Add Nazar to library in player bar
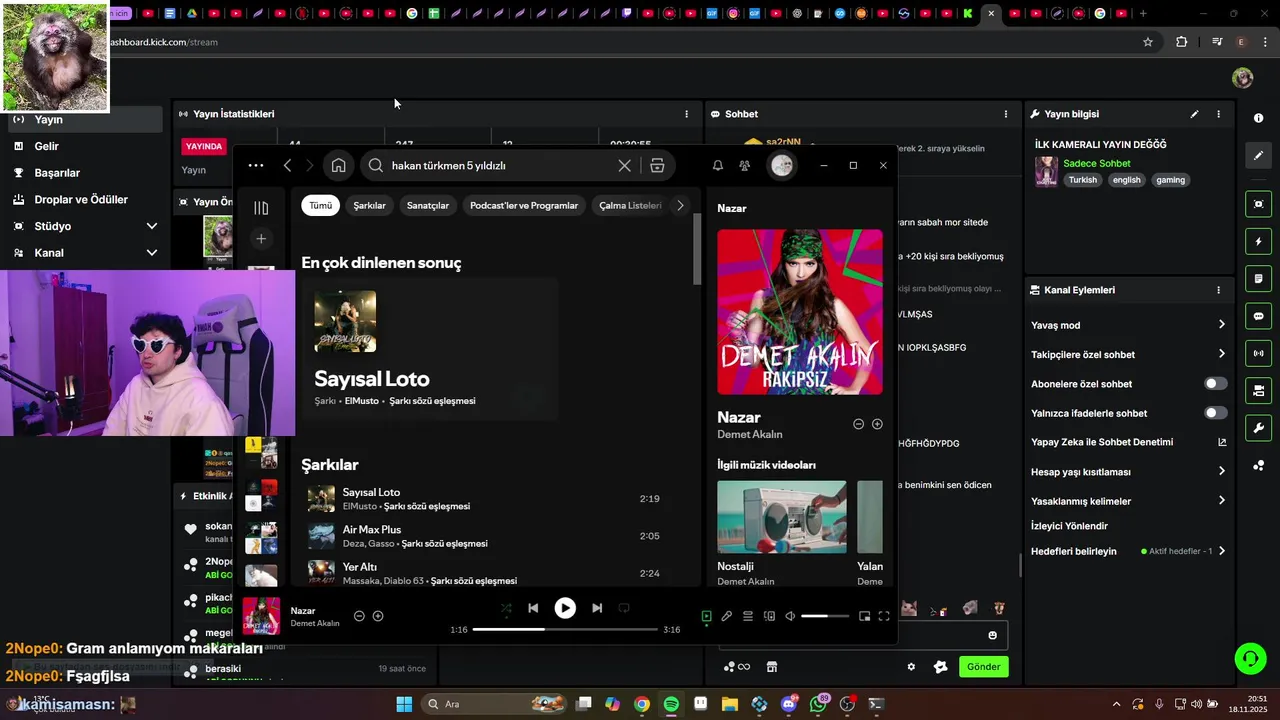 [x=378, y=616]
